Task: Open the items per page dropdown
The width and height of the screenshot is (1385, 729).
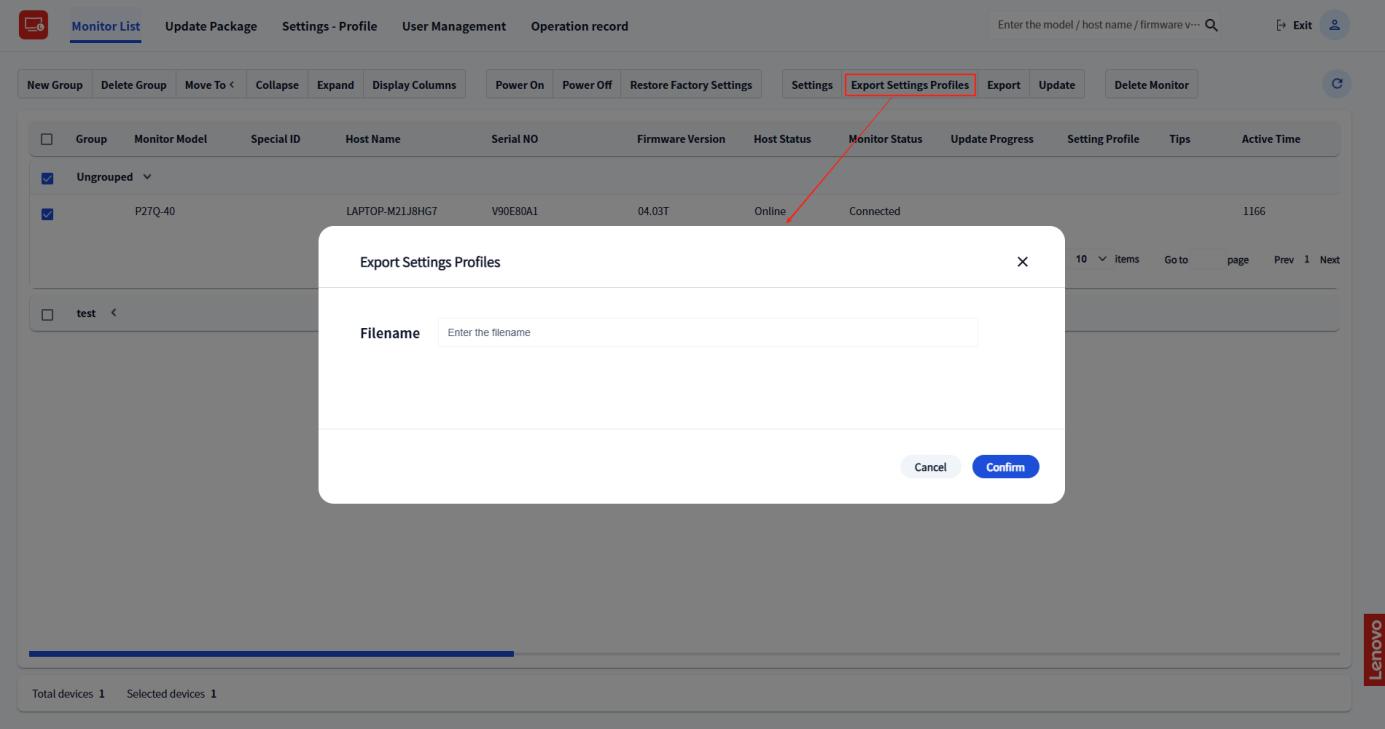Action: click(1091, 260)
